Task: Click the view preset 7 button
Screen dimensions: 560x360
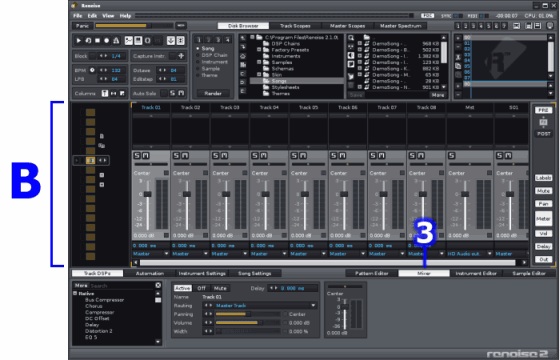Action: coord(504,26)
